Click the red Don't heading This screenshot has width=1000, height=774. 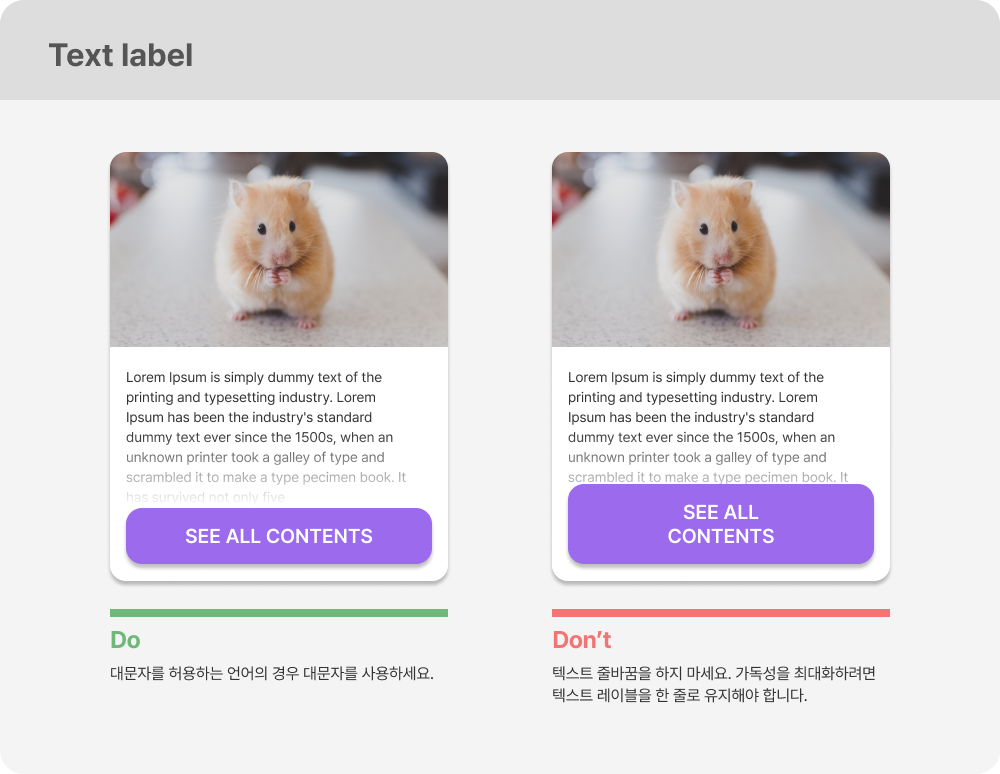point(582,639)
